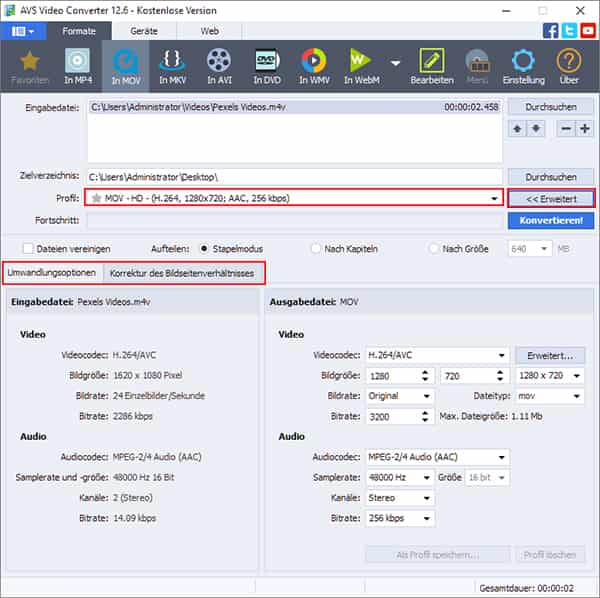Select the Stapelmodus radio button

click(204, 249)
